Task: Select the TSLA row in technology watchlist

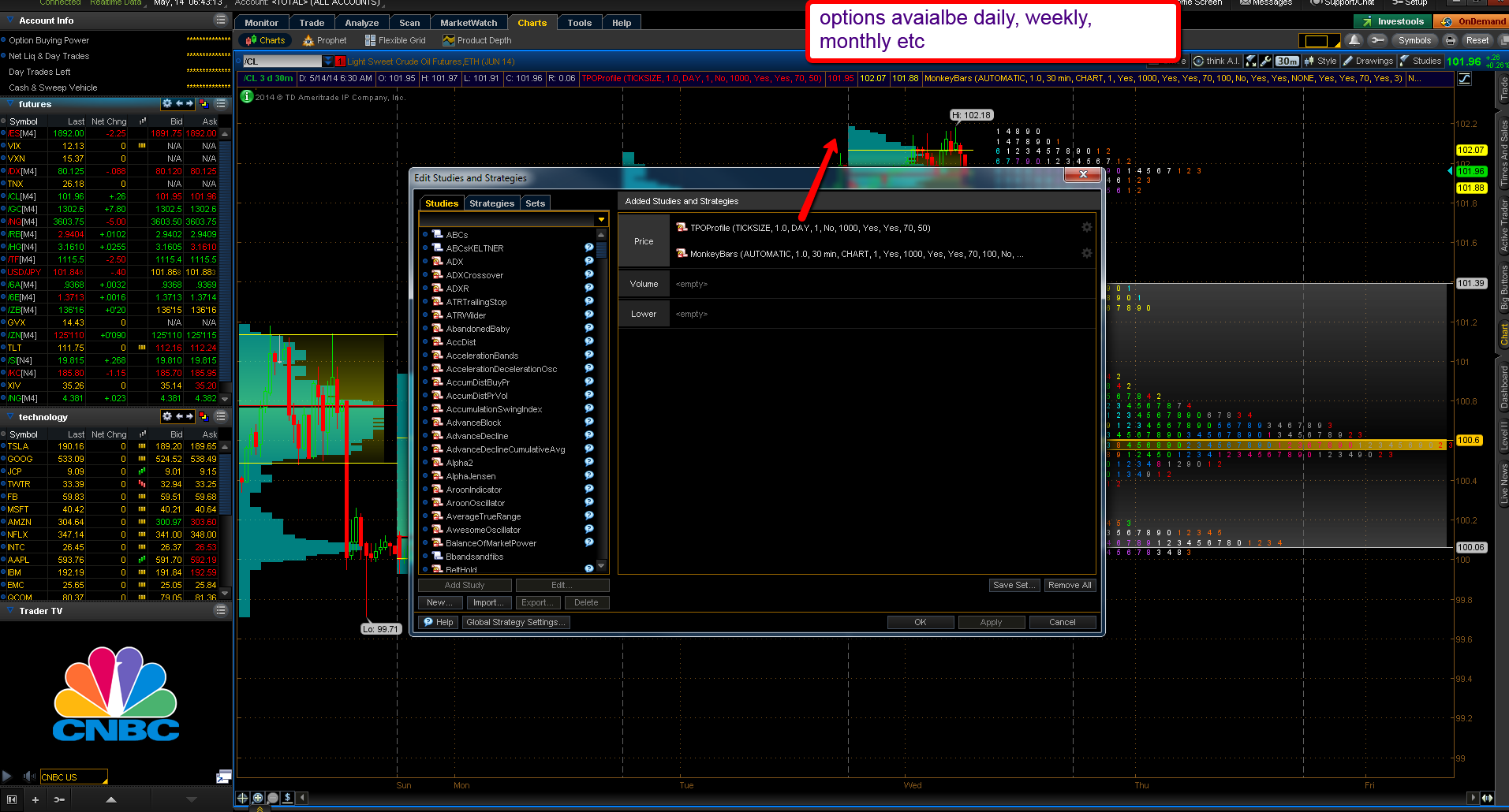Action: [x=110, y=446]
